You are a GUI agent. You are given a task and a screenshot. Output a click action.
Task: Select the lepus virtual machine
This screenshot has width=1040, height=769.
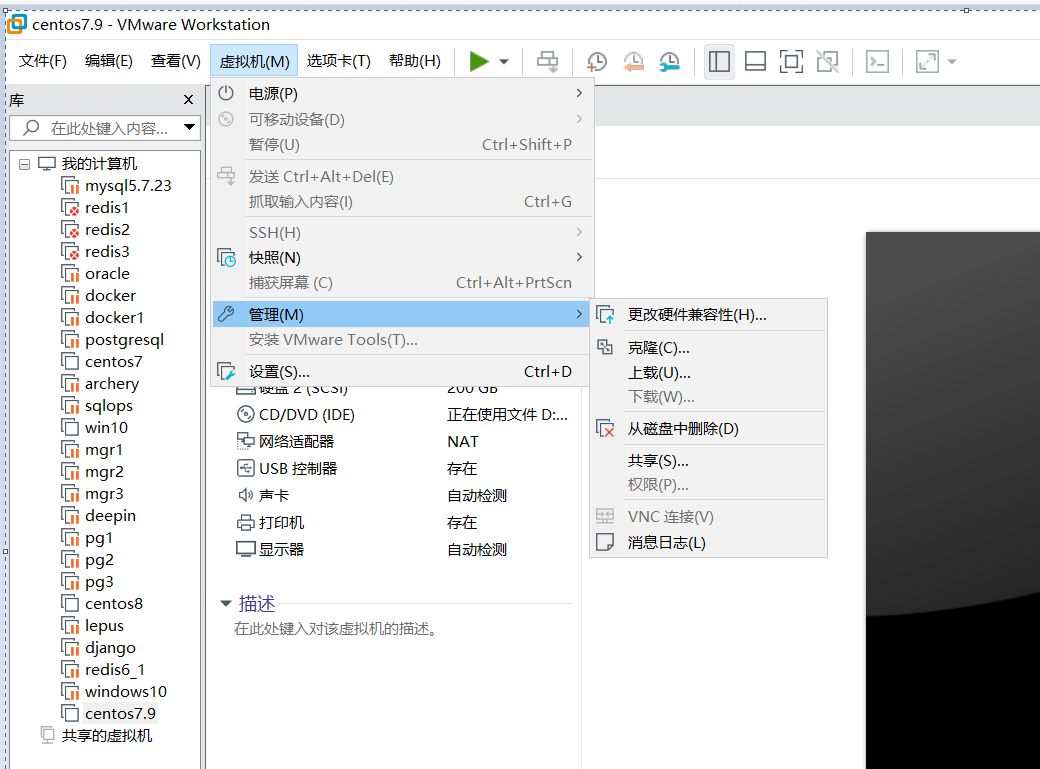pos(104,626)
